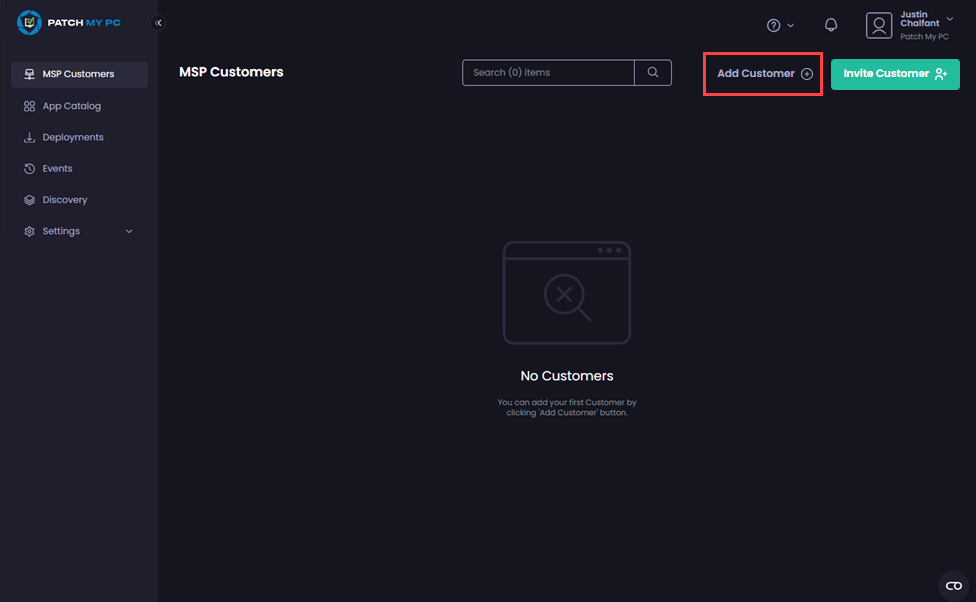This screenshot has height=602, width=976.
Task: Collapse the sidebar with the arrow
Action: [x=158, y=22]
